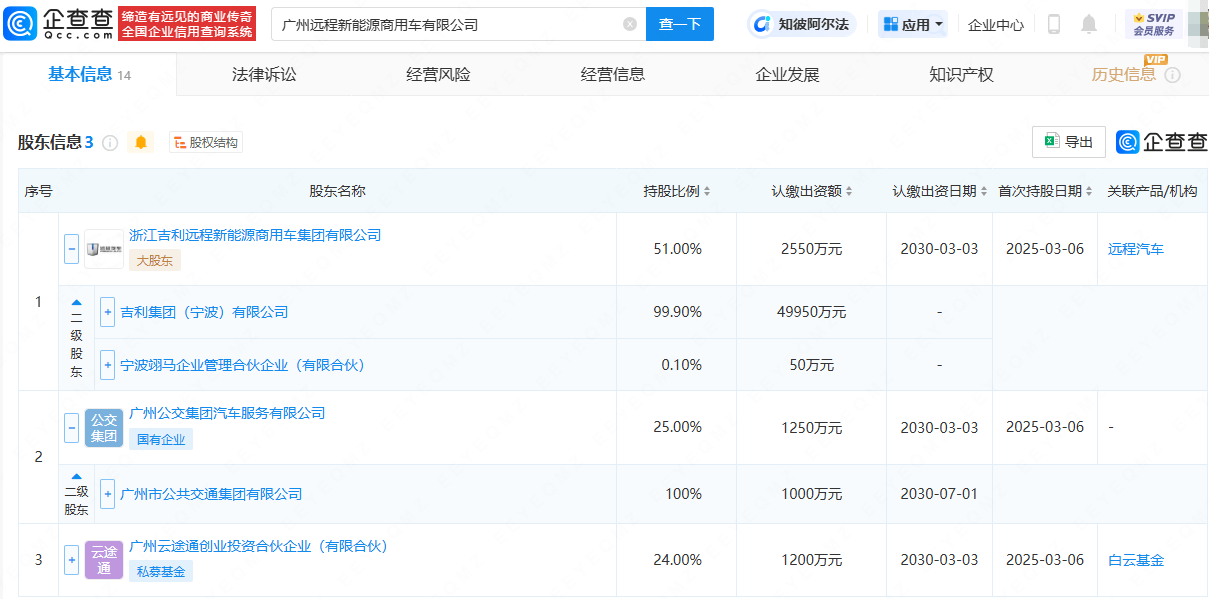Click the 云途通 logo thumbnail
Viewport: 1209px width, 599px height.
point(104,560)
